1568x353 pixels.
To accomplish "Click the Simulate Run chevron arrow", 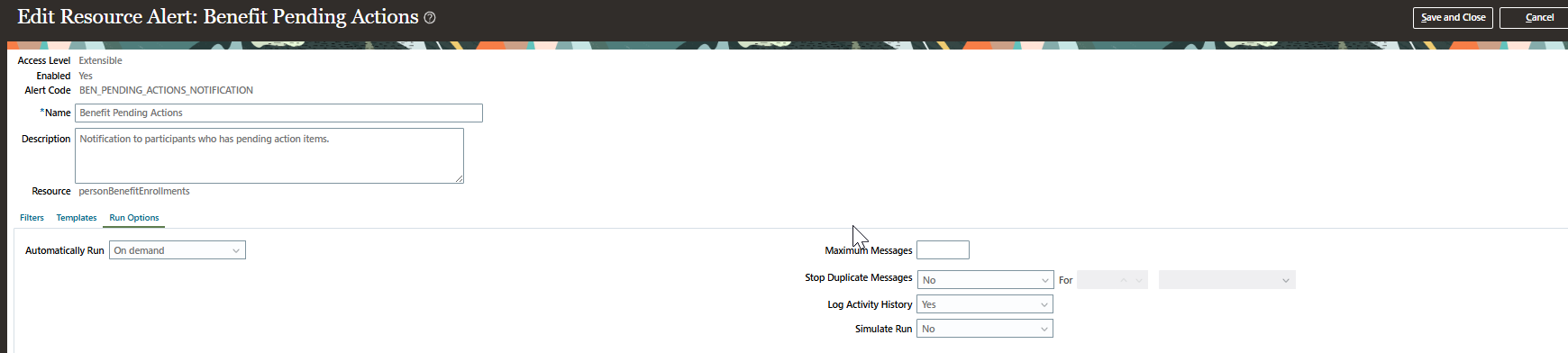I will coord(1044,329).
